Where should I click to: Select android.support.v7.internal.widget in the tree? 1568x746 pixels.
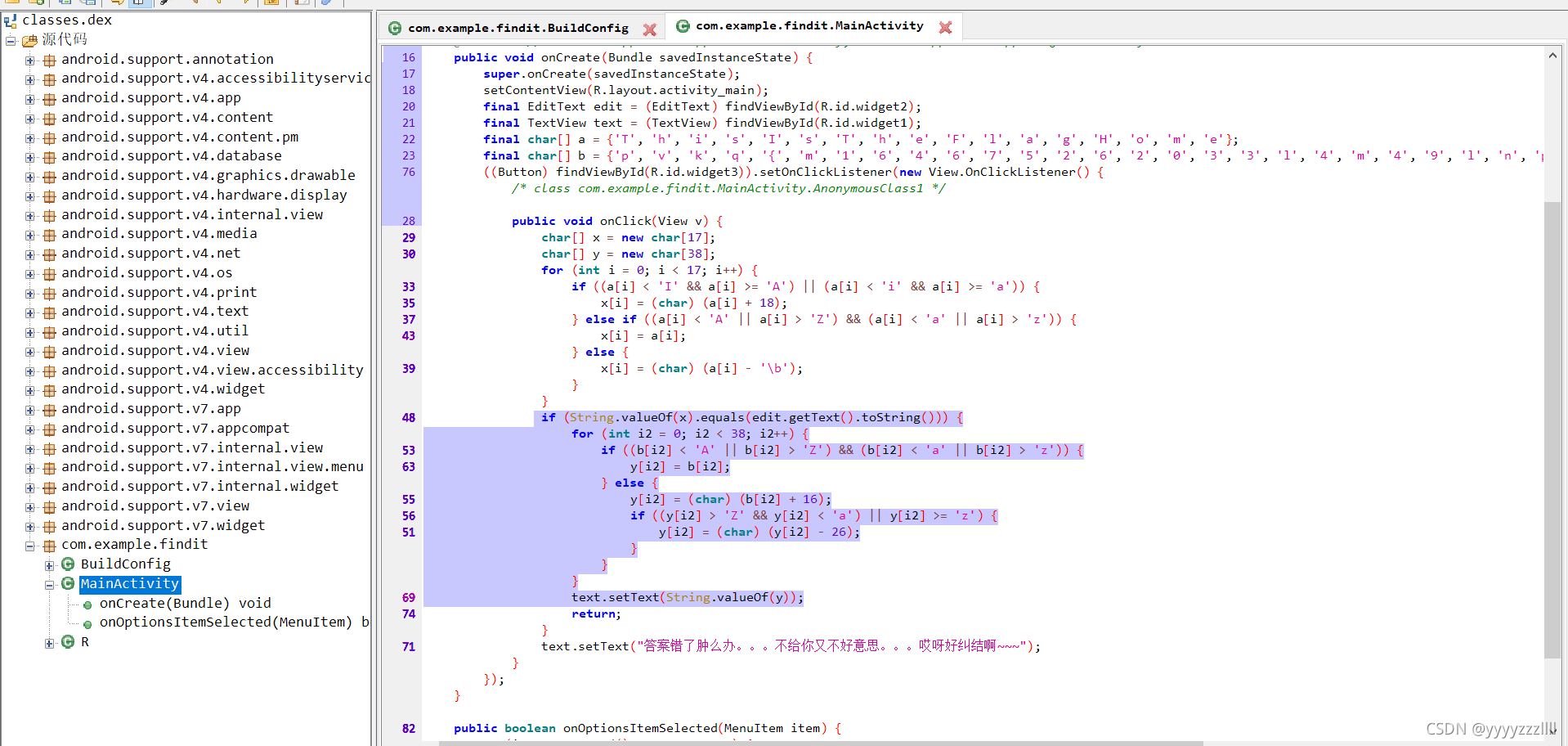point(199,487)
